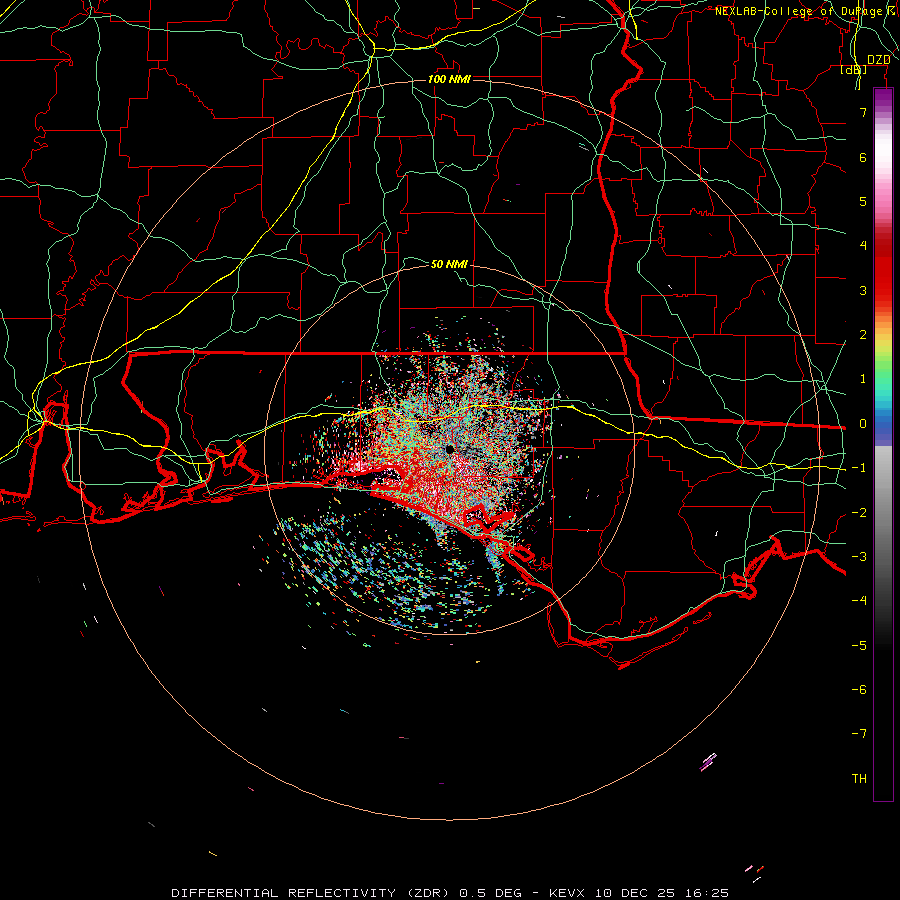Click the -5 value on the color scale

859,646
